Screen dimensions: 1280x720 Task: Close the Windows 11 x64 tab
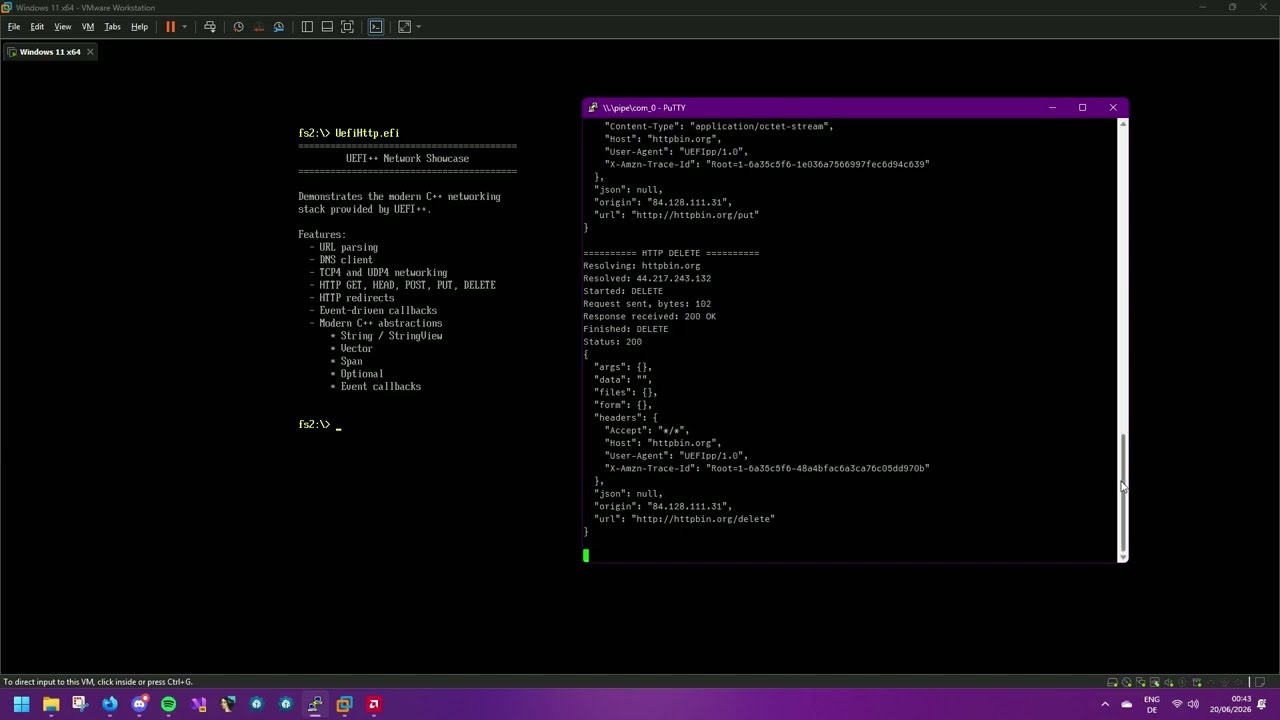tap(89, 52)
